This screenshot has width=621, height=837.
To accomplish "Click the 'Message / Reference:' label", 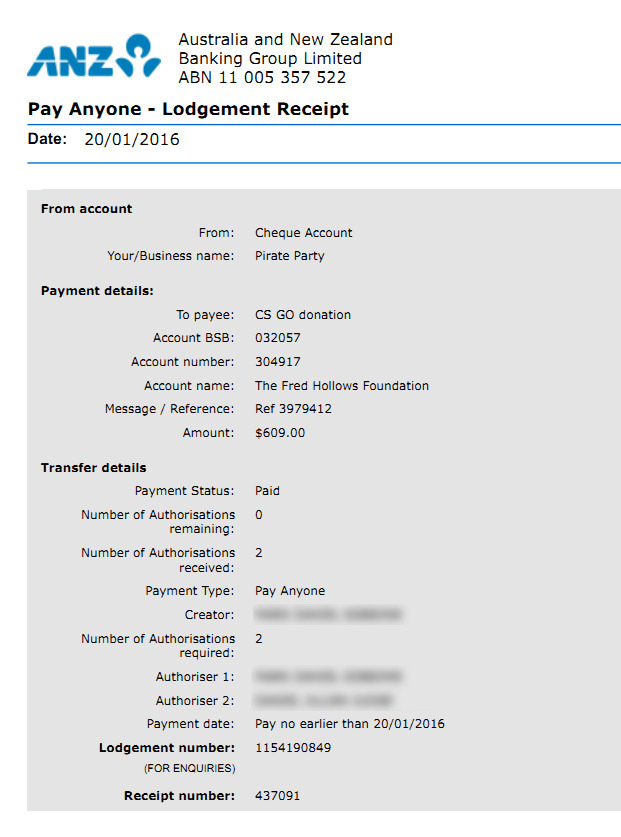I will (169, 409).
